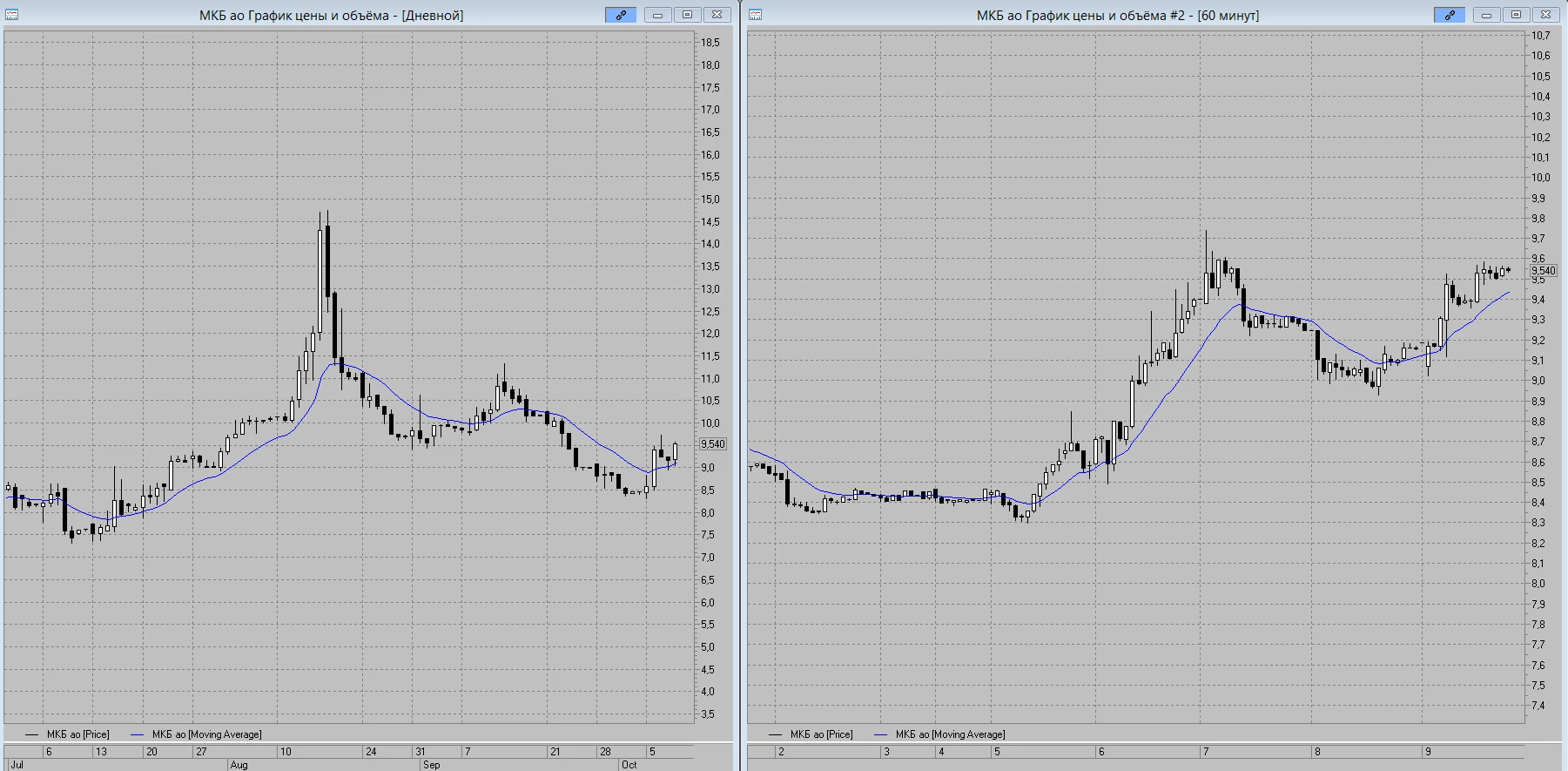The height and width of the screenshot is (771, 1568).
Task: Click the daily chart title 'МКБ ао График цены и объёма - [Дневной]'
Action: tap(331, 16)
